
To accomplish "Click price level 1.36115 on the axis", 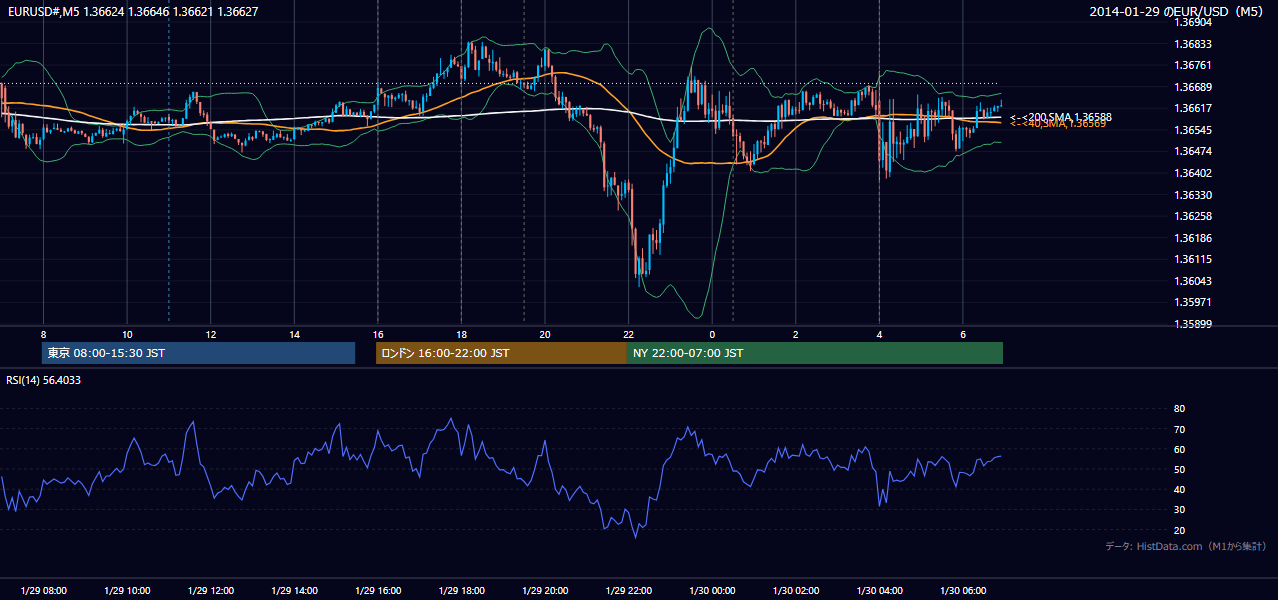I will pos(1192,259).
